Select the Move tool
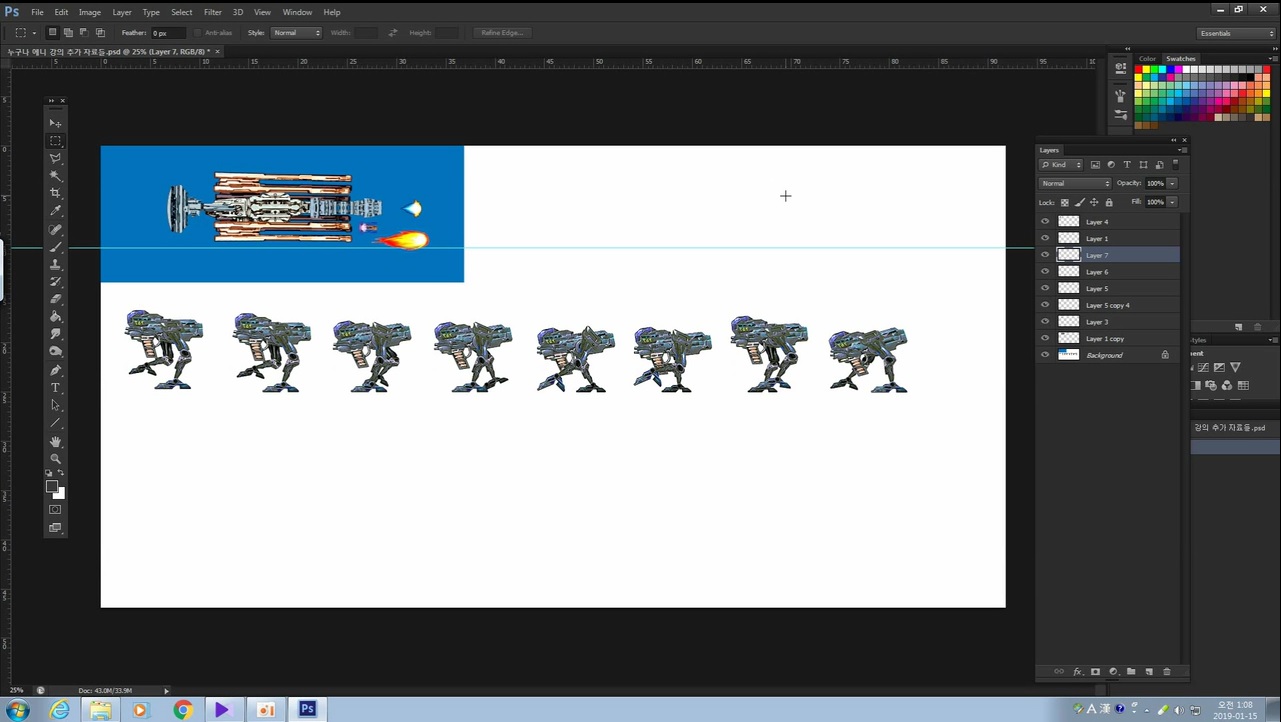The height and width of the screenshot is (722, 1281). (x=55, y=124)
